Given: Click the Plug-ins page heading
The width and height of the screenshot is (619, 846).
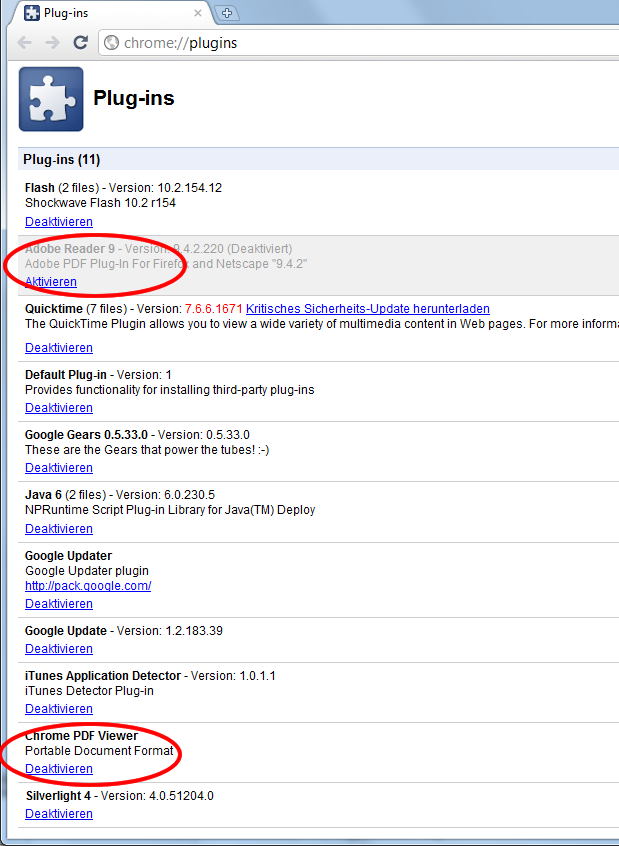Looking at the screenshot, I should [134, 98].
